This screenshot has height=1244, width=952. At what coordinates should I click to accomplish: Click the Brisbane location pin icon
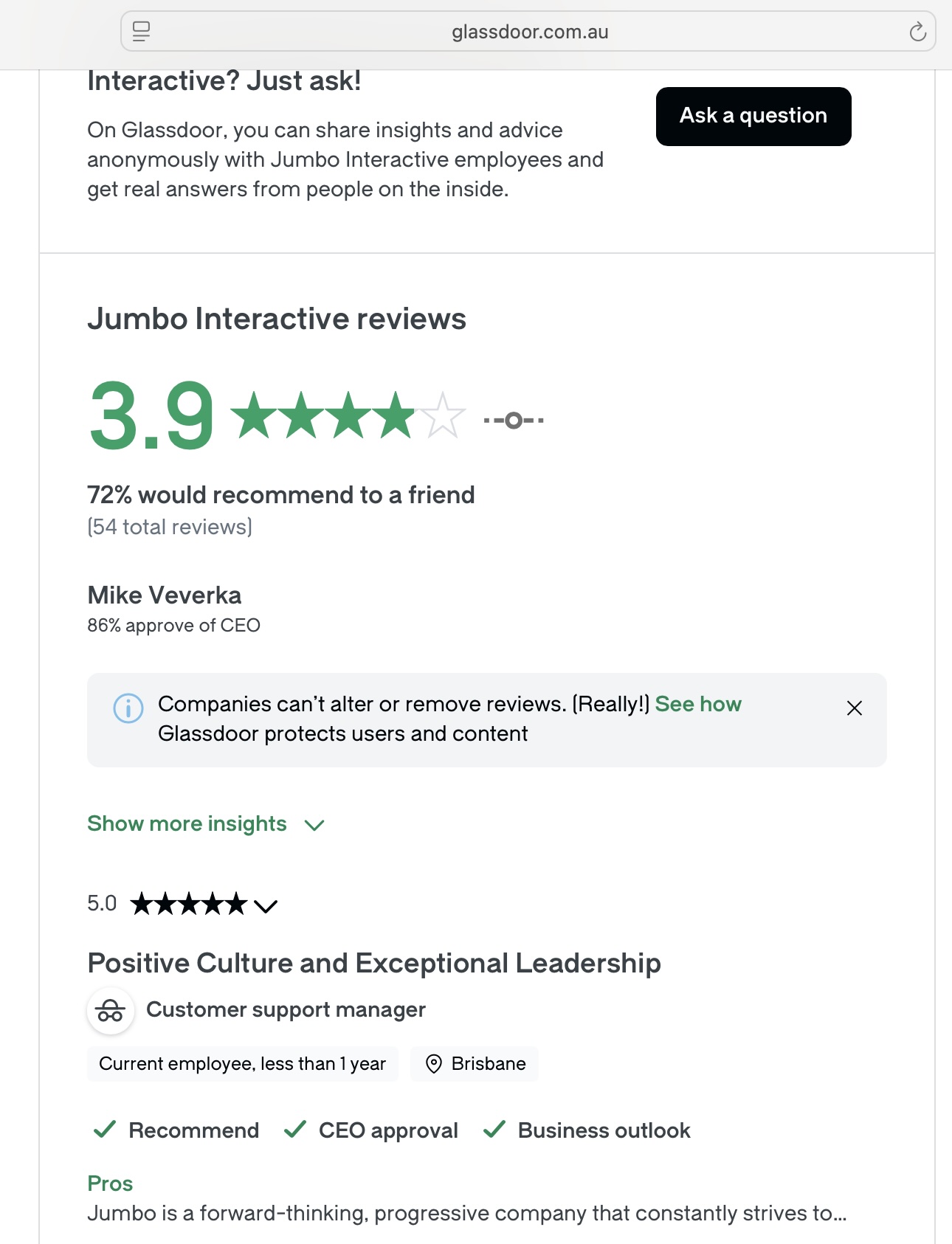434,1063
